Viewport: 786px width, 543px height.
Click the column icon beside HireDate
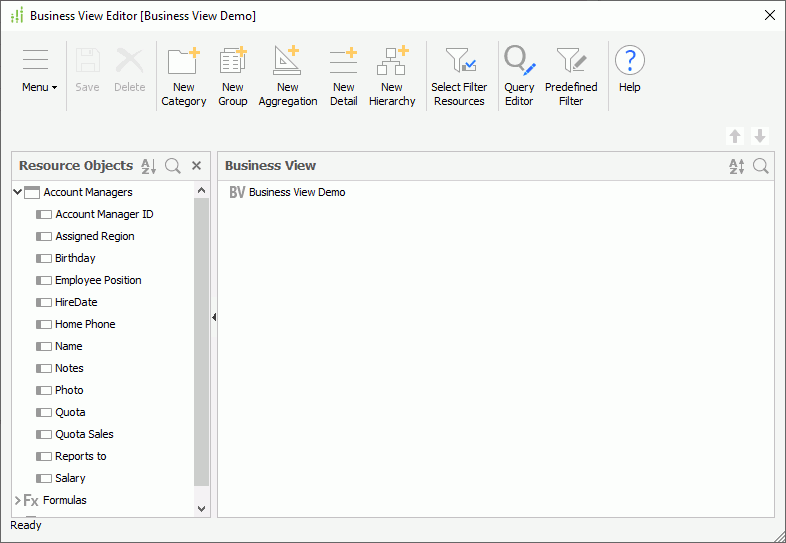point(44,302)
